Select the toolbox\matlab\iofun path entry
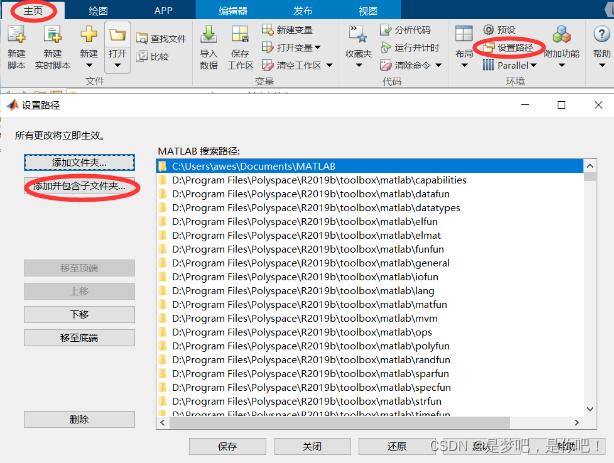This screenshot has width=614, height=463. (x=370, y=277)
